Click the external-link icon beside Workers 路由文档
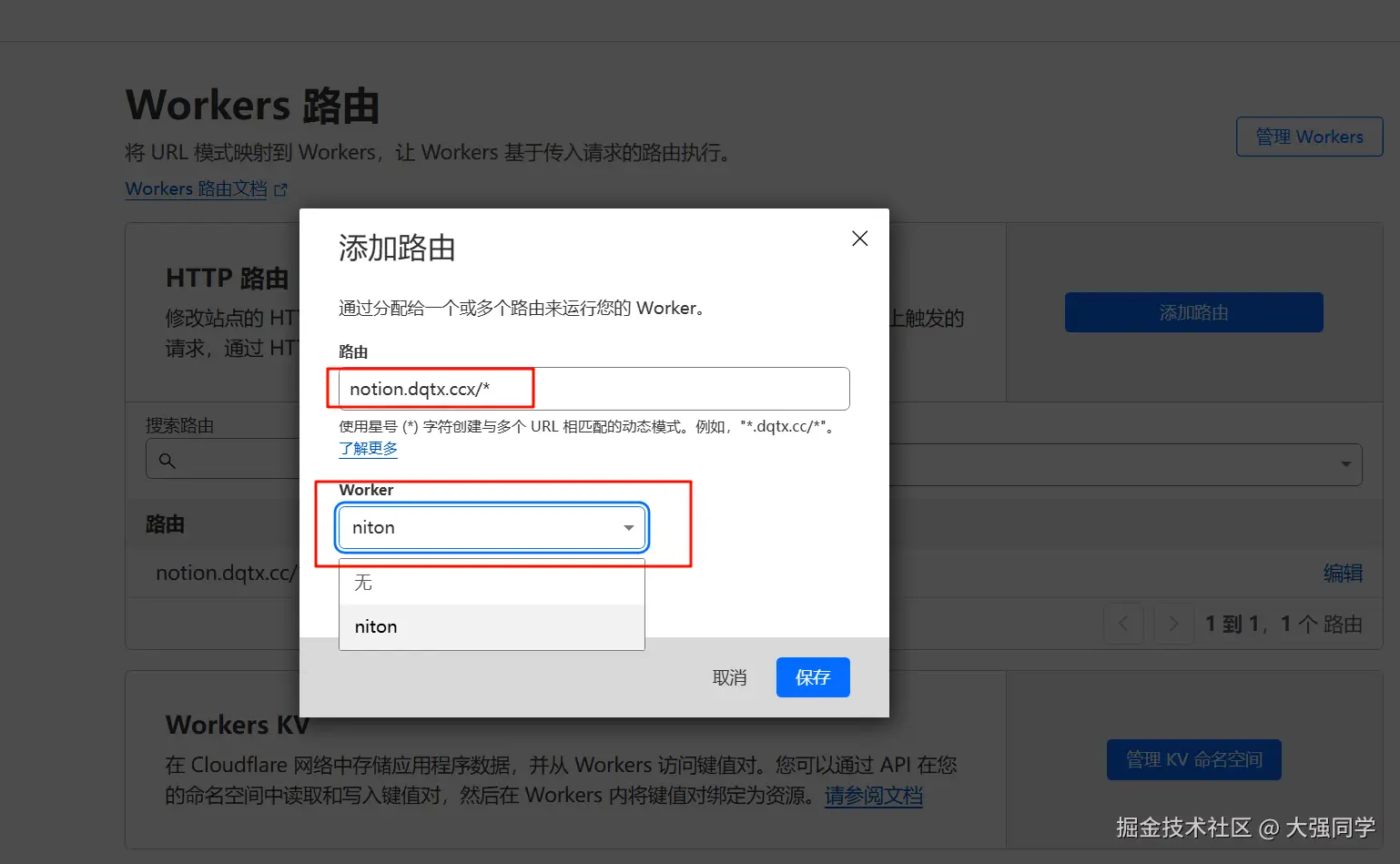Image resolution: width=1400 pixels, height=864 pixels. pos(280,189)
